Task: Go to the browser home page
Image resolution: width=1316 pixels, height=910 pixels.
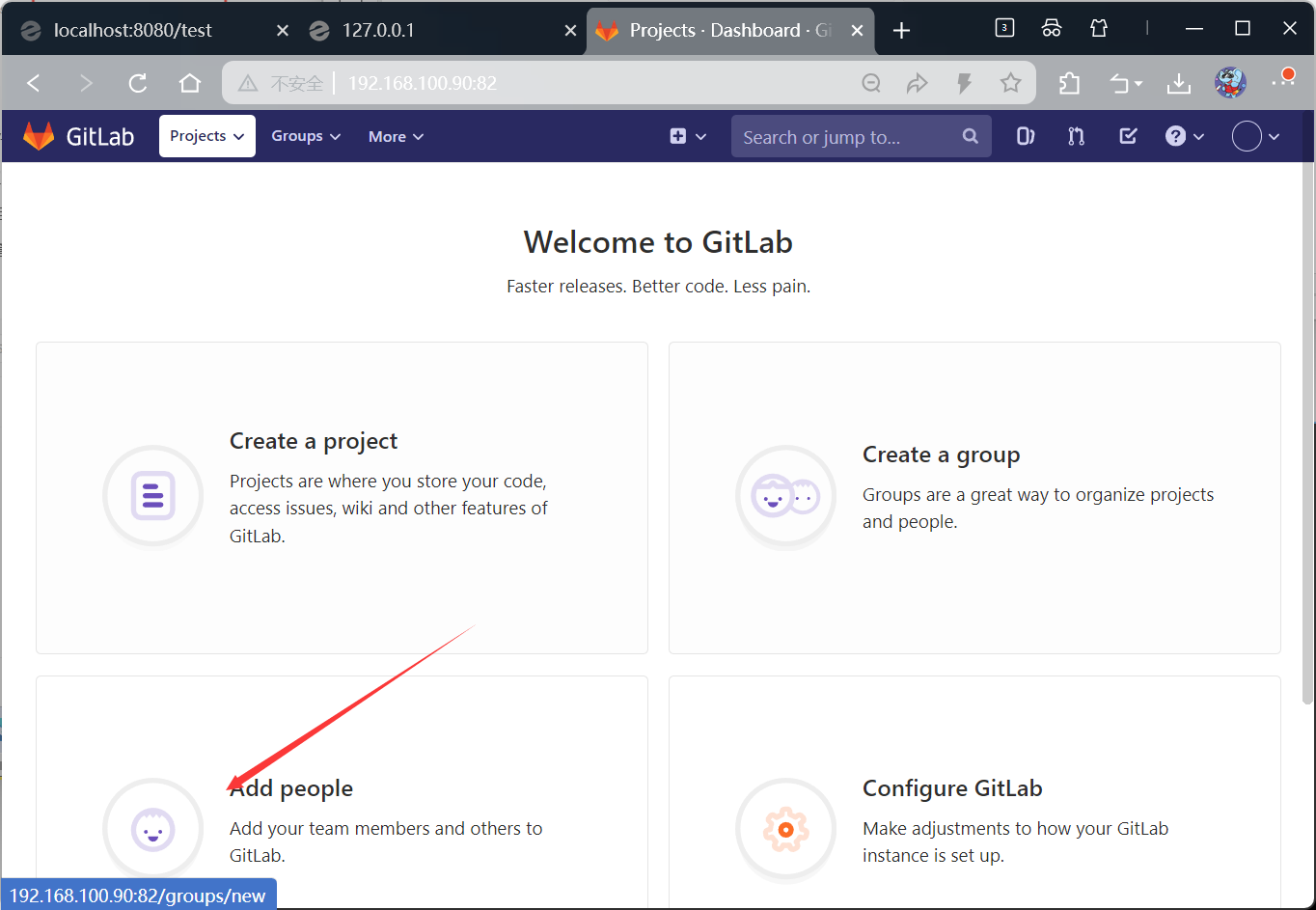Action: pyautogui.click(x=190, y=83)
